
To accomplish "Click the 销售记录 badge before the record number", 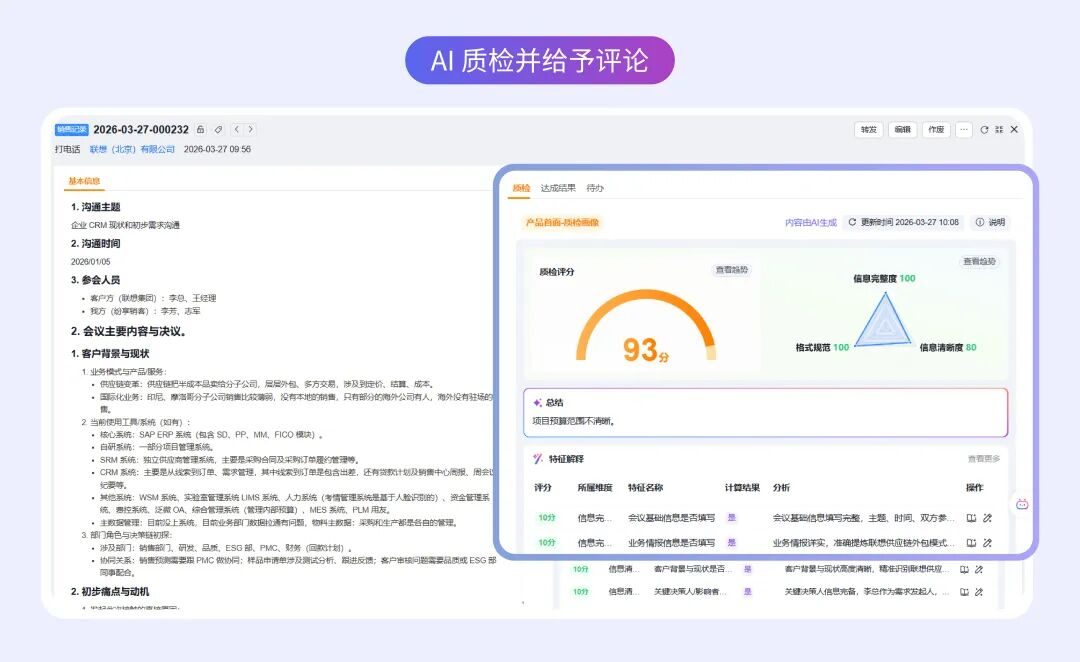I will click(x=72, y=130).
